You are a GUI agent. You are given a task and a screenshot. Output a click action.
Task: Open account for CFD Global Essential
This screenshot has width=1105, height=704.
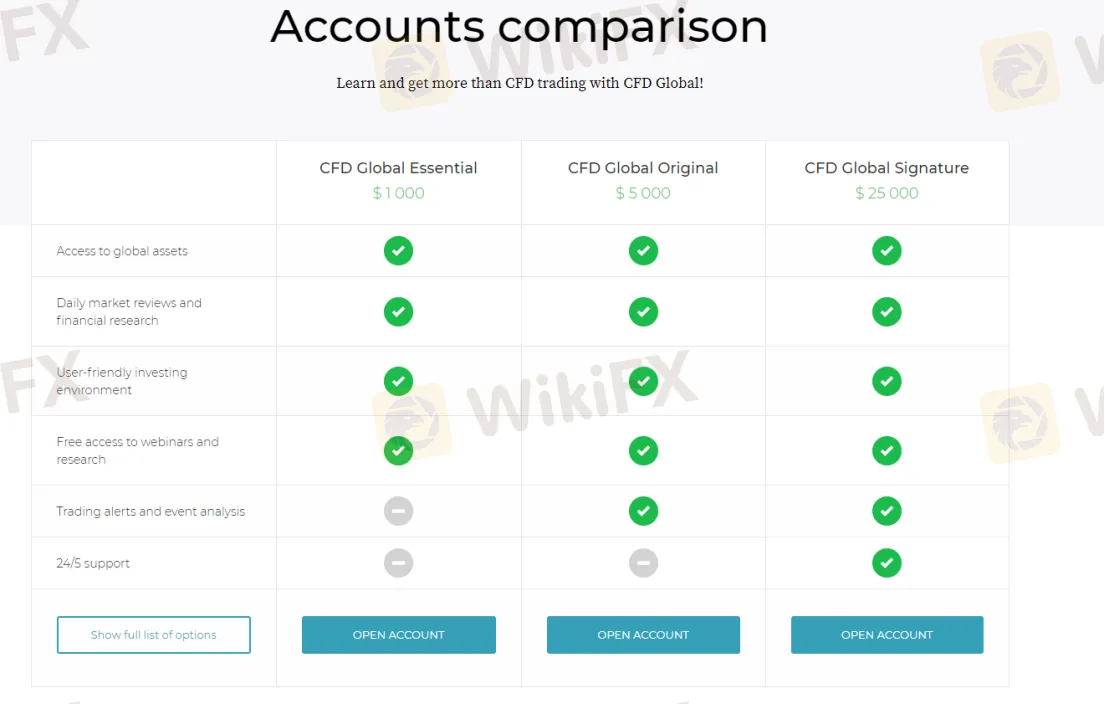(398, 635)
